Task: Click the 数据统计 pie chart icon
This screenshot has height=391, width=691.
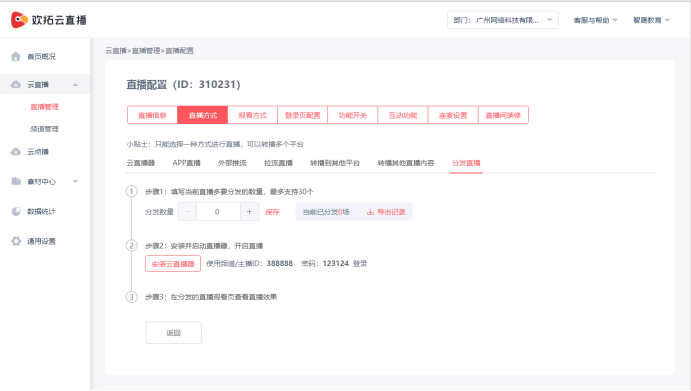Action: [16, 211]
